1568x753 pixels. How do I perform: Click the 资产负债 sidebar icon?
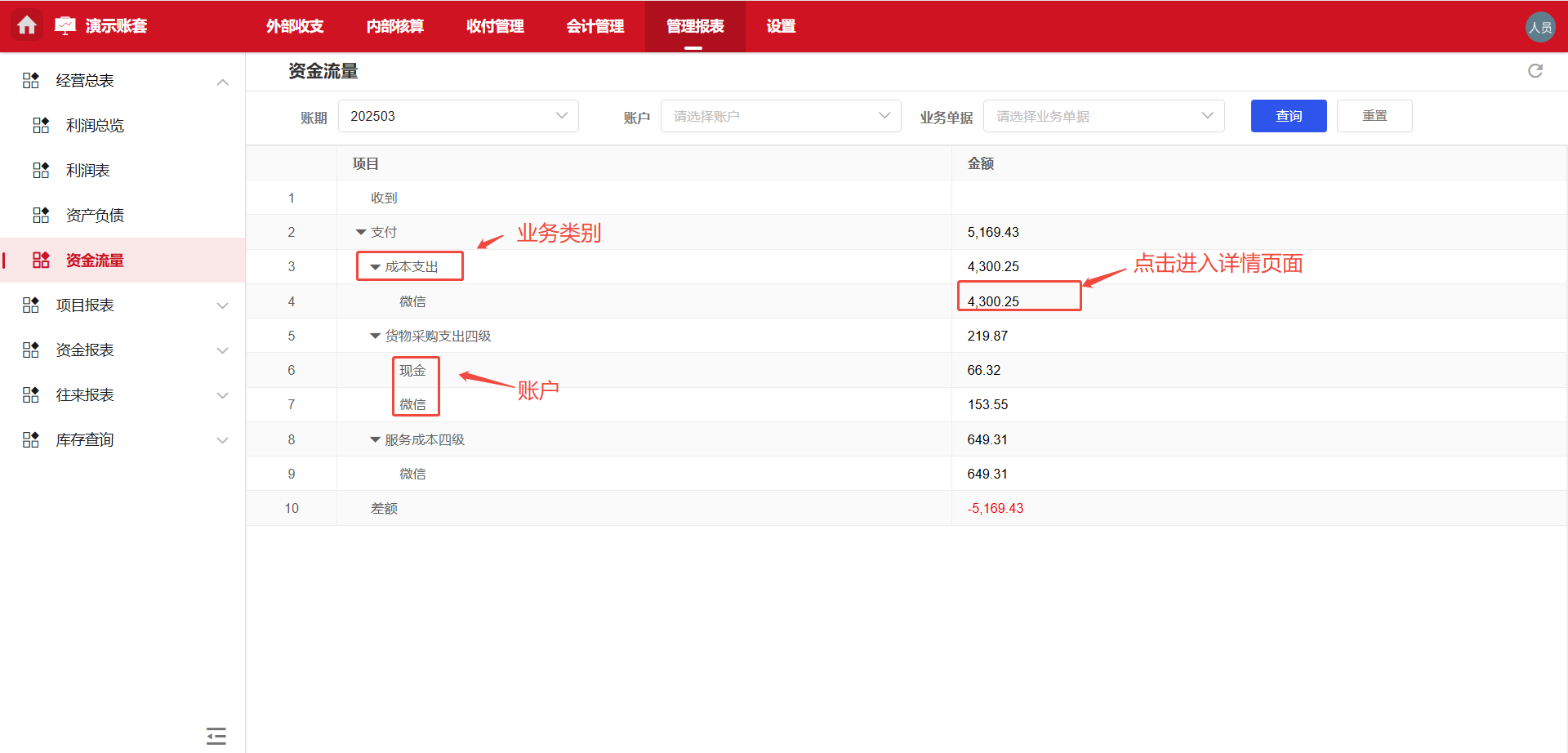coord(40,215)
